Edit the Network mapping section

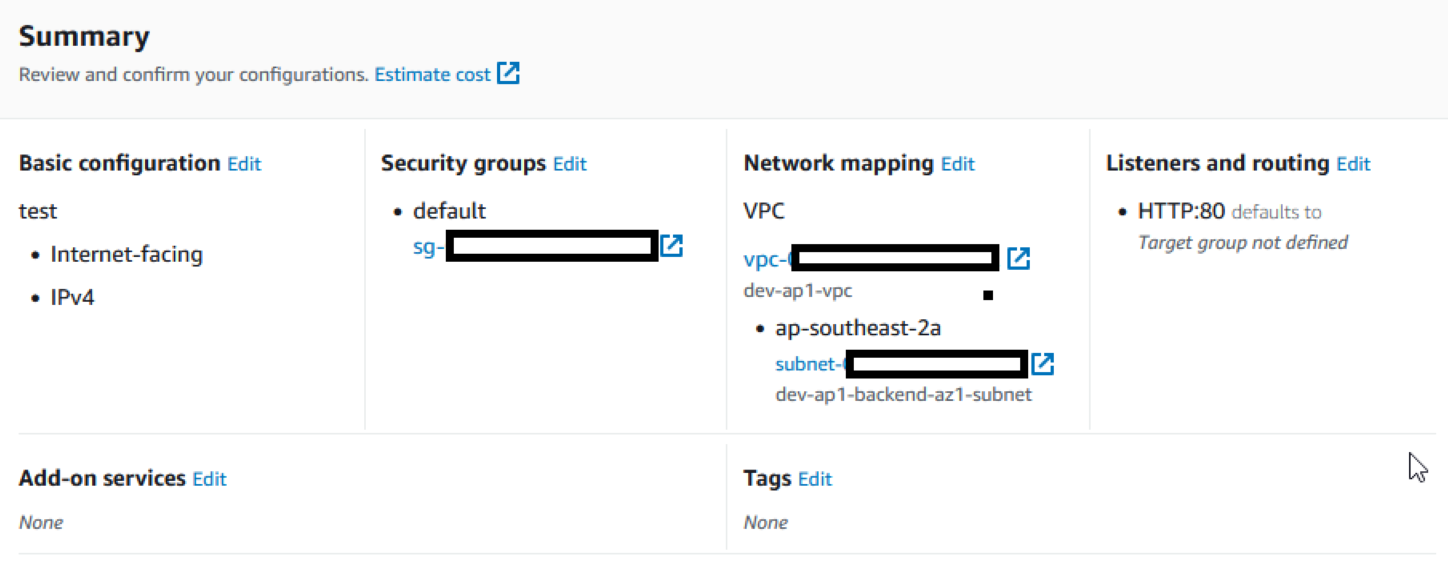click(957, 164)
